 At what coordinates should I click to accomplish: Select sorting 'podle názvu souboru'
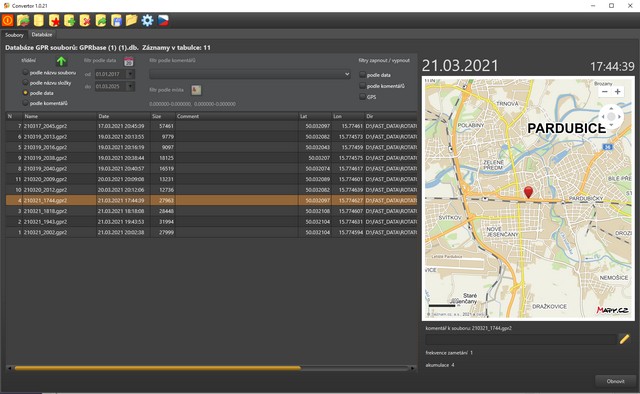pos(49,73)
